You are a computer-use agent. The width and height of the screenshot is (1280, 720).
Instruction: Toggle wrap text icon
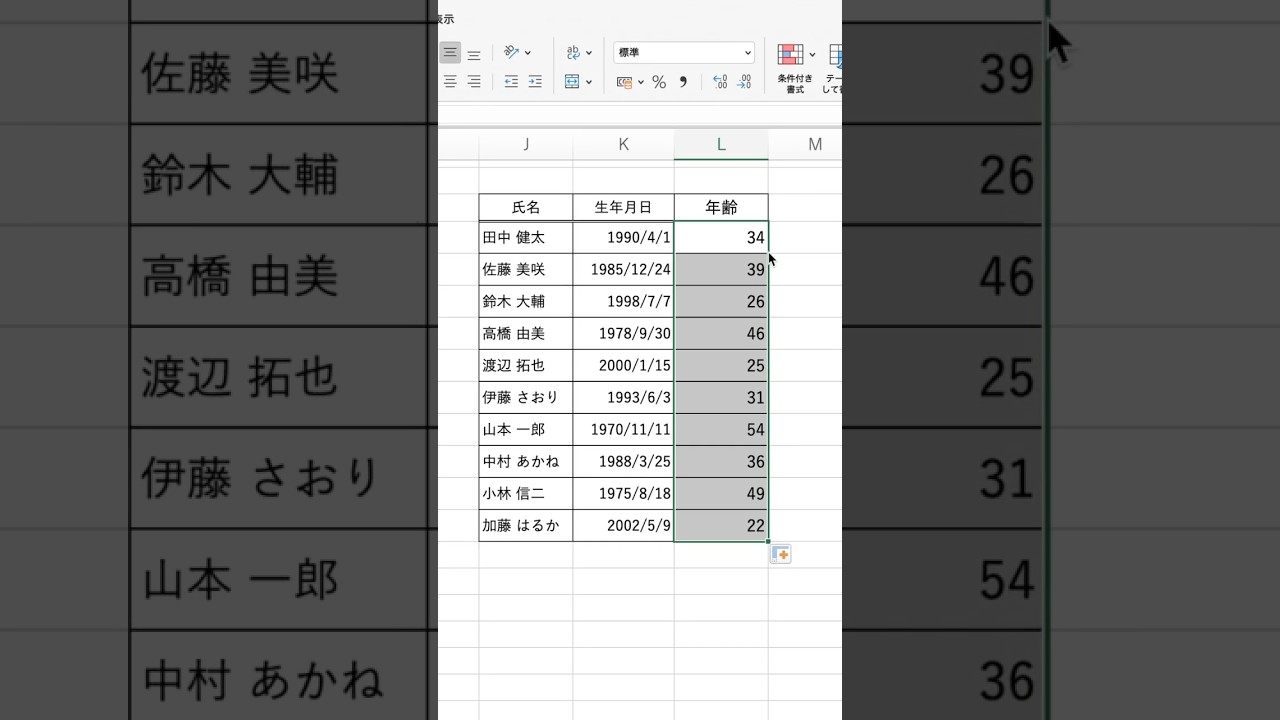pyautogui.click(x=573, y=52)
